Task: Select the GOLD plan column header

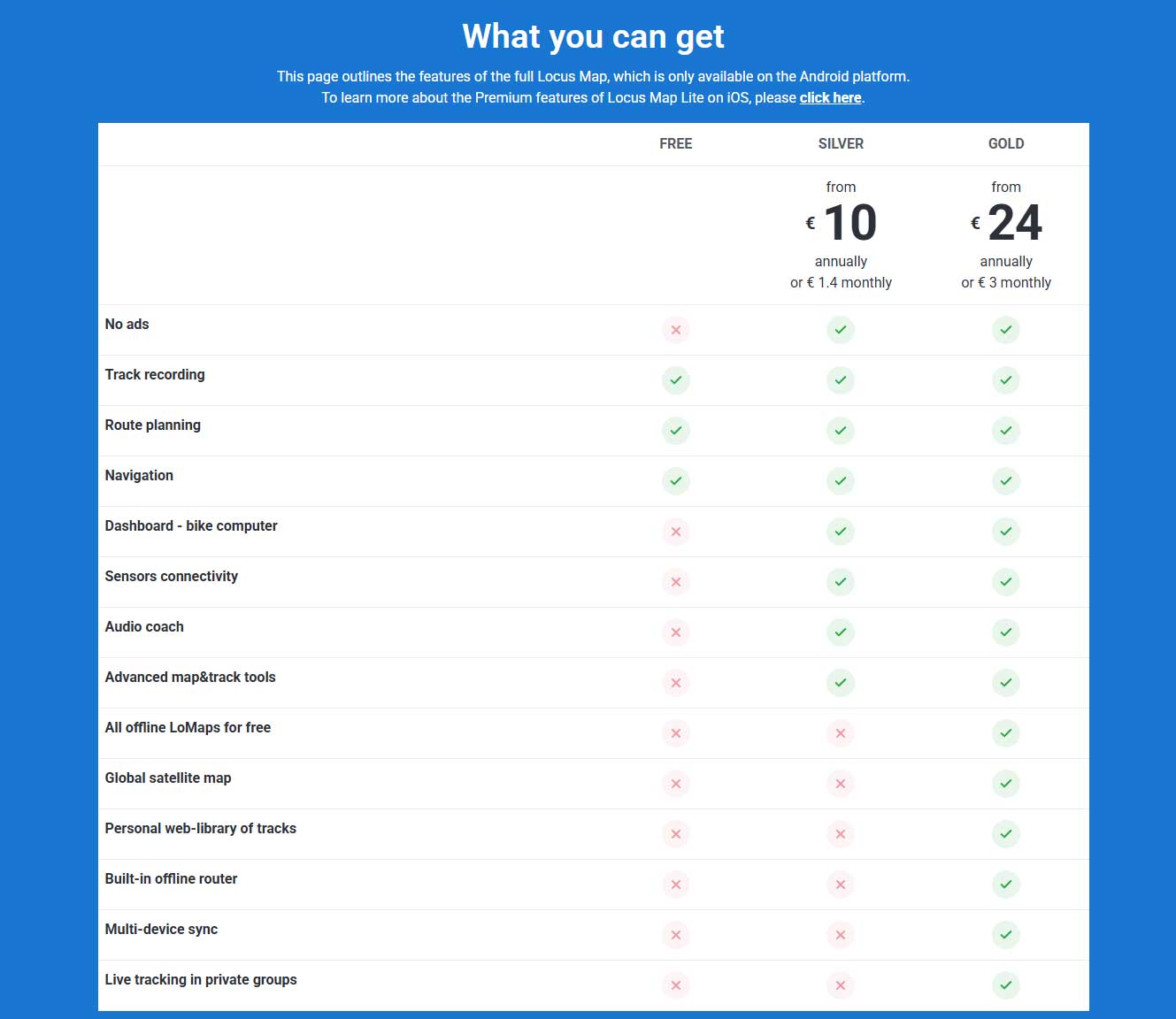Action: pos(1006,144)
